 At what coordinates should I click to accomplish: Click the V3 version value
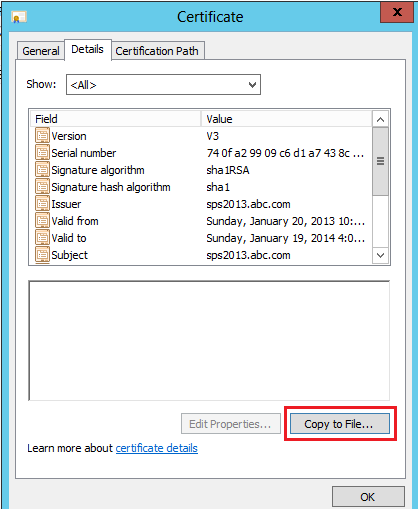point(213,136)
